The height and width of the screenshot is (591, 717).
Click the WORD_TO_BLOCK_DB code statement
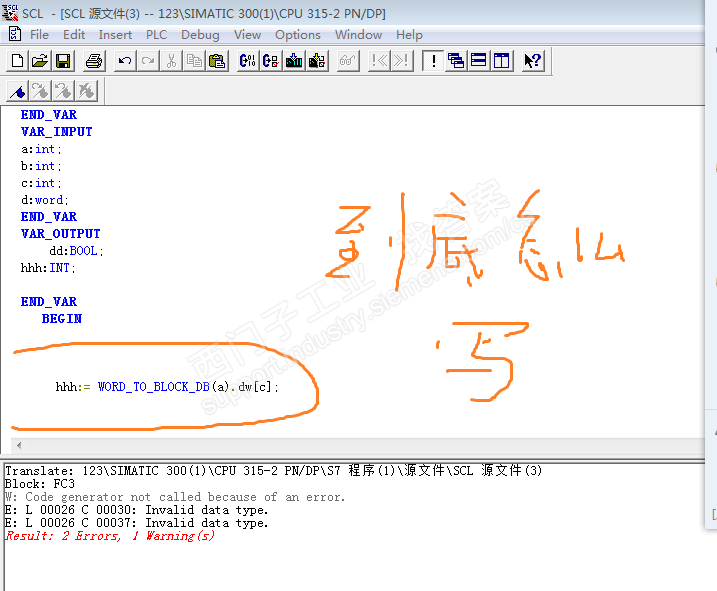(x=167, y=387)
